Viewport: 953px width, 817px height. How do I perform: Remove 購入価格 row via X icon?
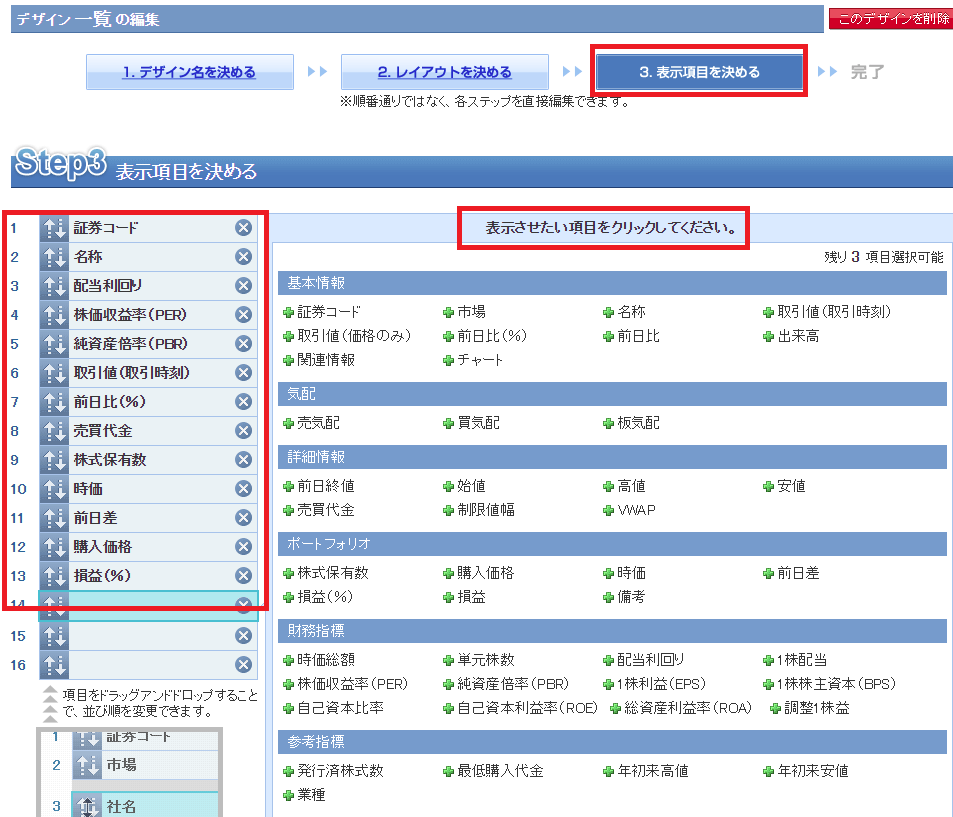click(x=243, y=547)
